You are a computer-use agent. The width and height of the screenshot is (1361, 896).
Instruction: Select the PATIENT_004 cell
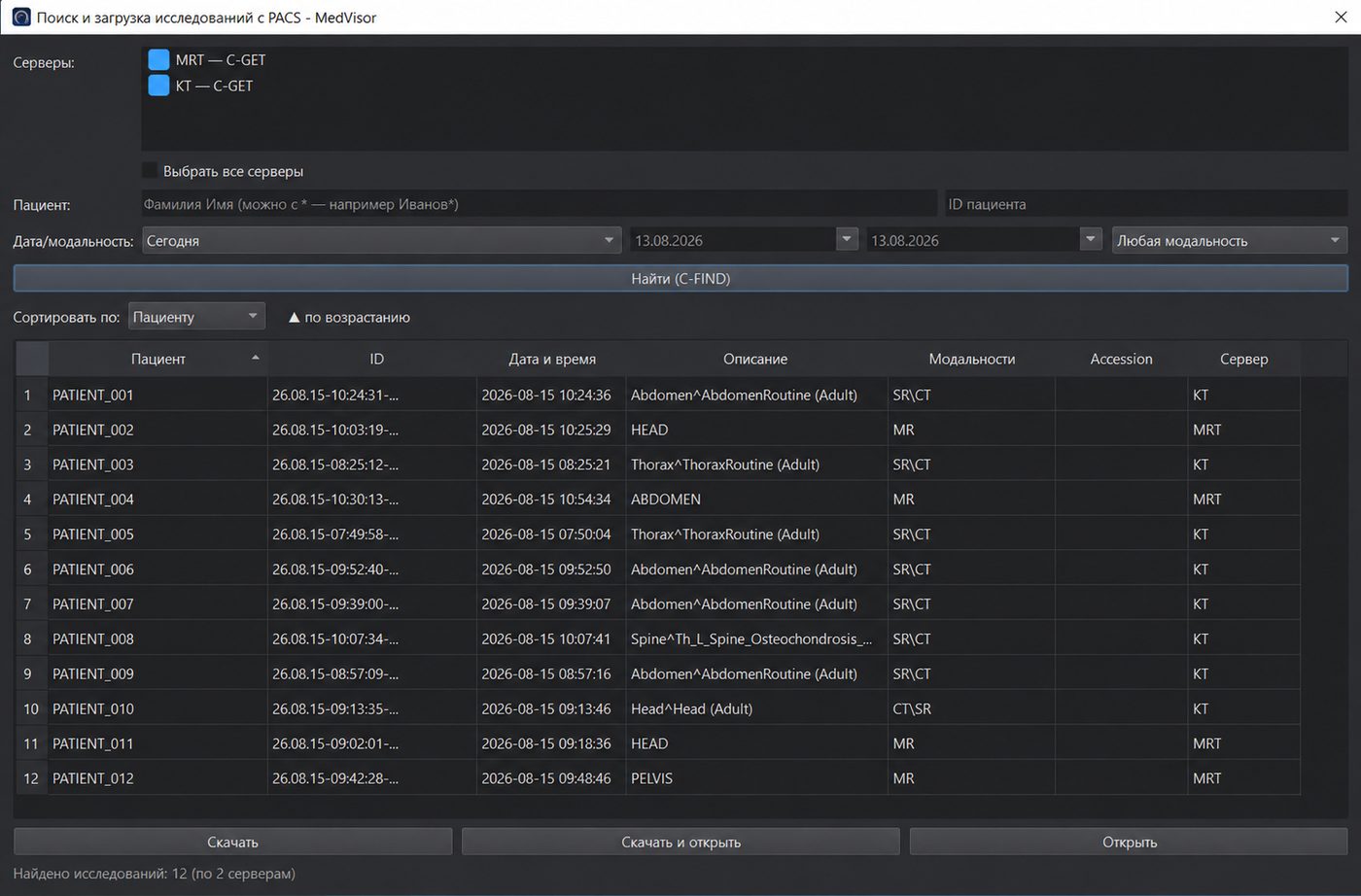tap(157, 500)
